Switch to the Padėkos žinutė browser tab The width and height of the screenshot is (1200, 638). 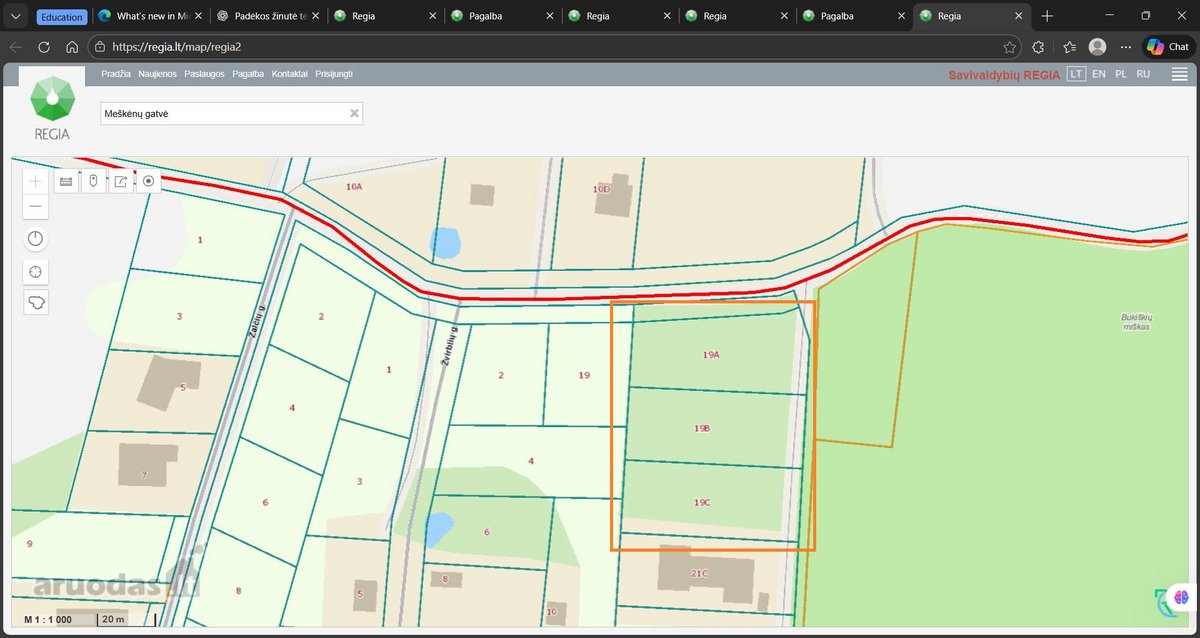(266, 16)
